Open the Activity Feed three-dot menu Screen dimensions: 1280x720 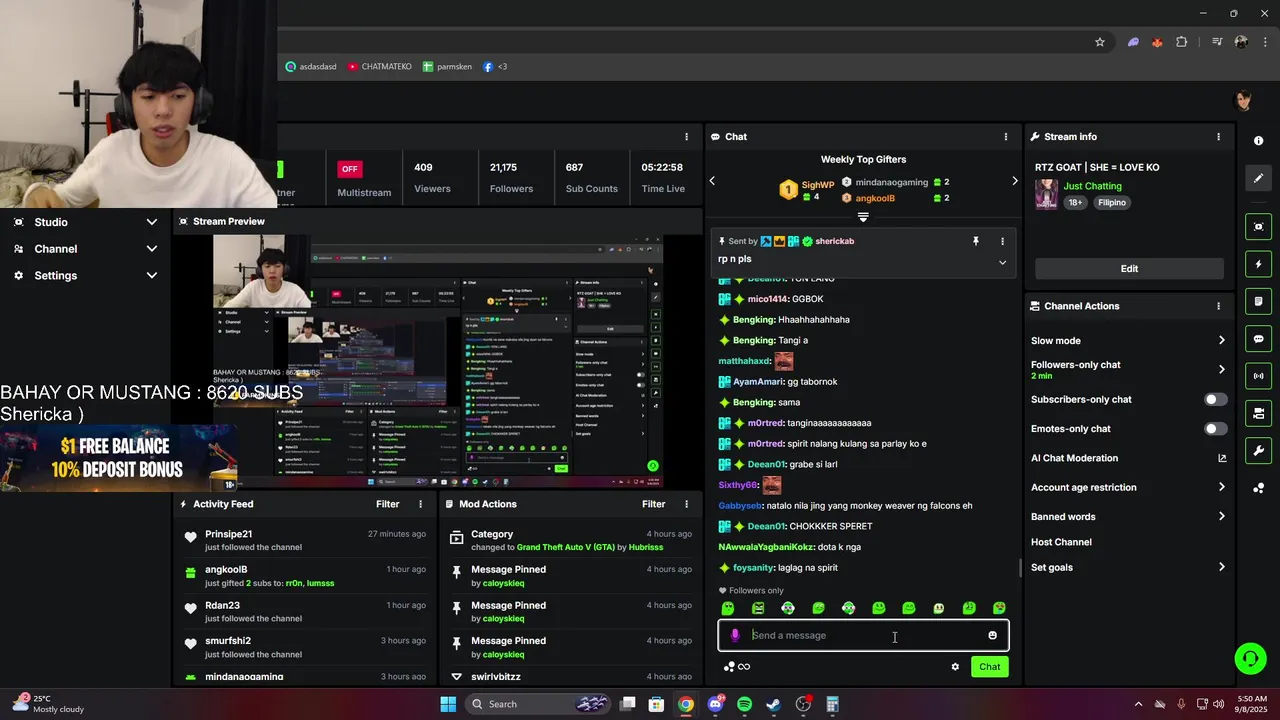(420, 504)
